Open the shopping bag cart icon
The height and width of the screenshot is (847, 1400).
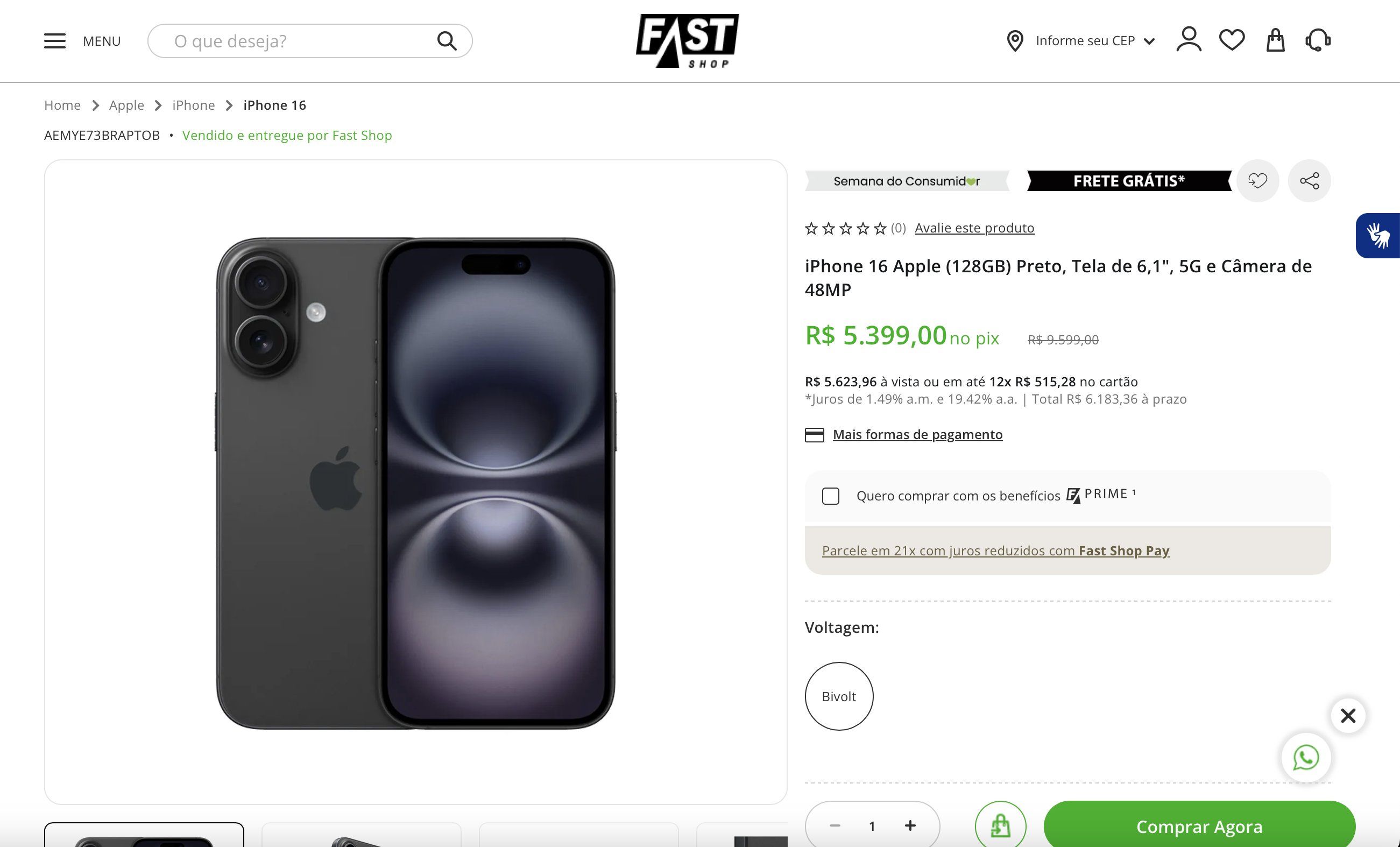[1276, 40]
